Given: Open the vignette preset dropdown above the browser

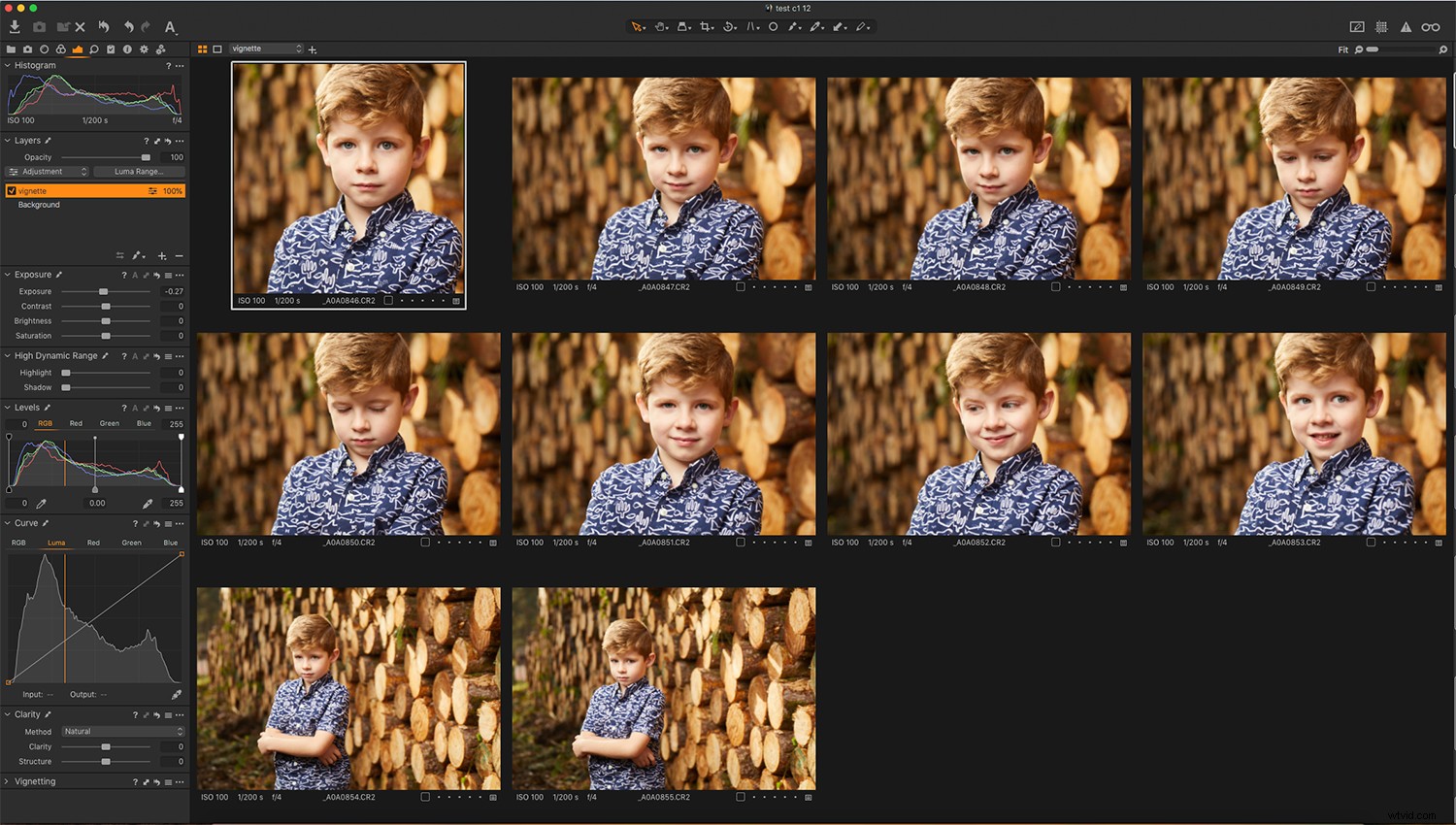Looking at the screenshot, I should tap(267, 48).
